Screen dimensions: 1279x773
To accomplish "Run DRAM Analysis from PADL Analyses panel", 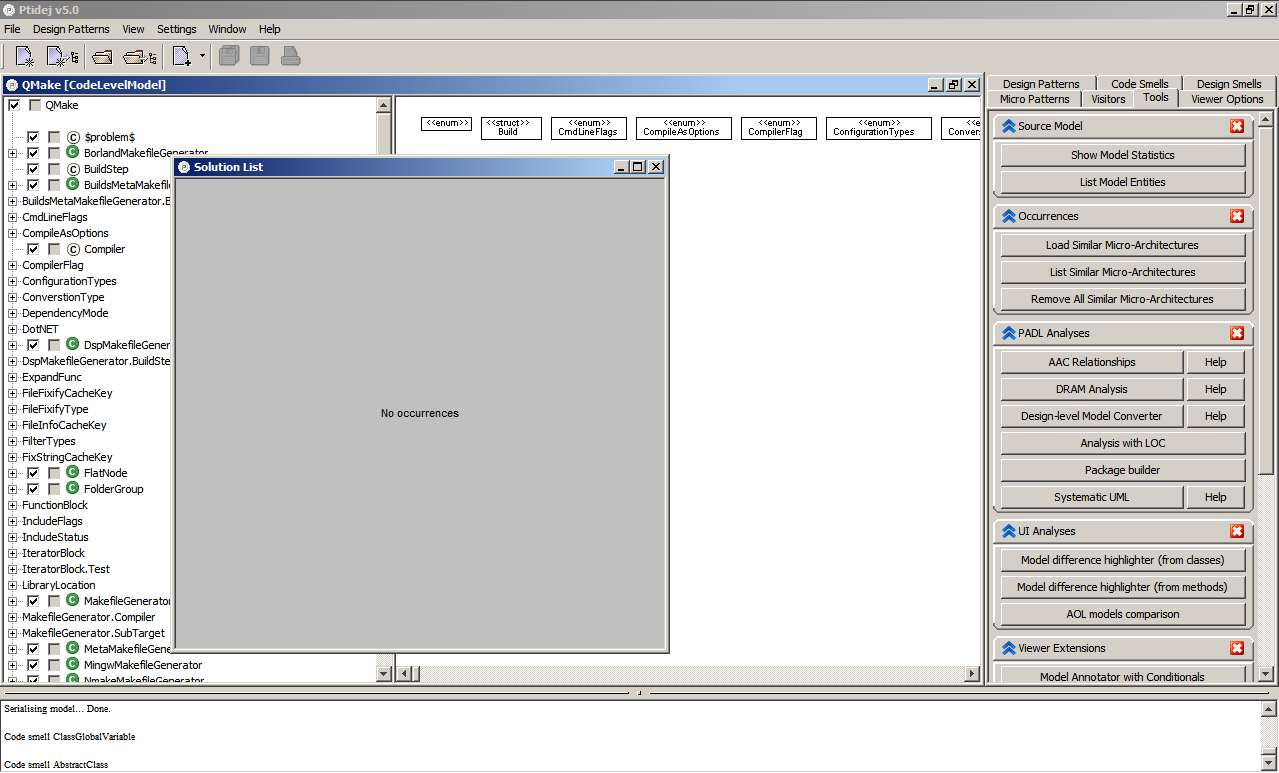I will point(1091,388).
